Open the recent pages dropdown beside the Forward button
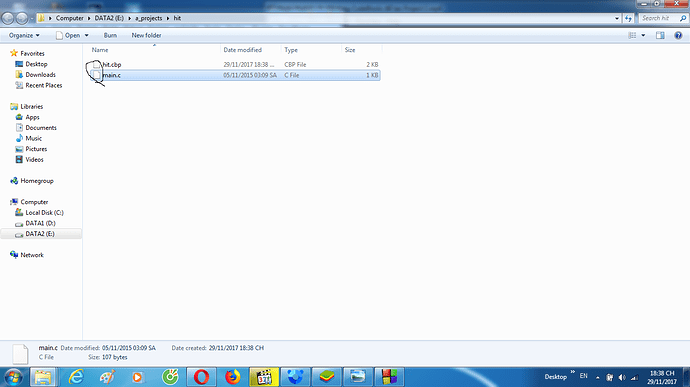 (x=32, y=18)
